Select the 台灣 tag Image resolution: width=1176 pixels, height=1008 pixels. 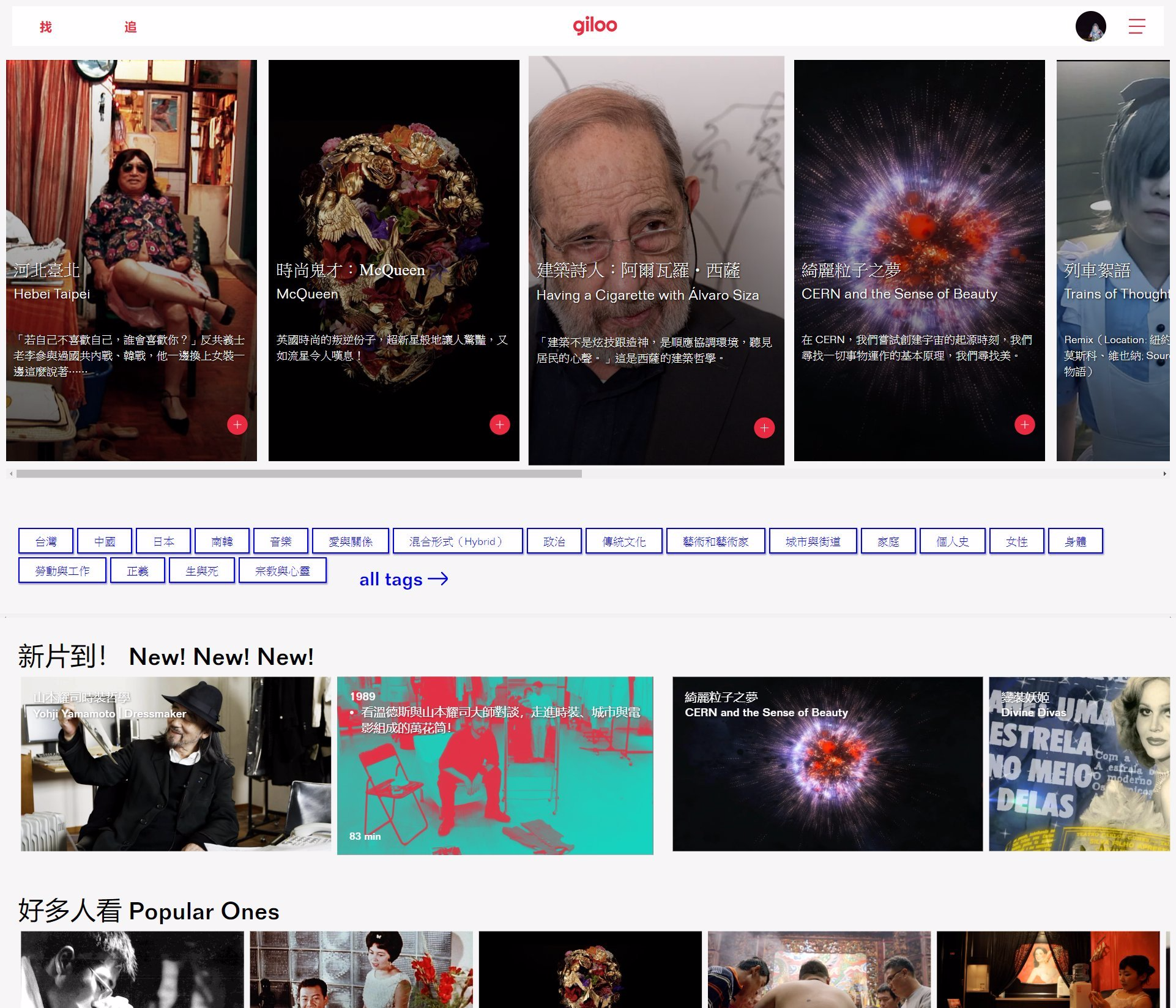tap(46, 541)
